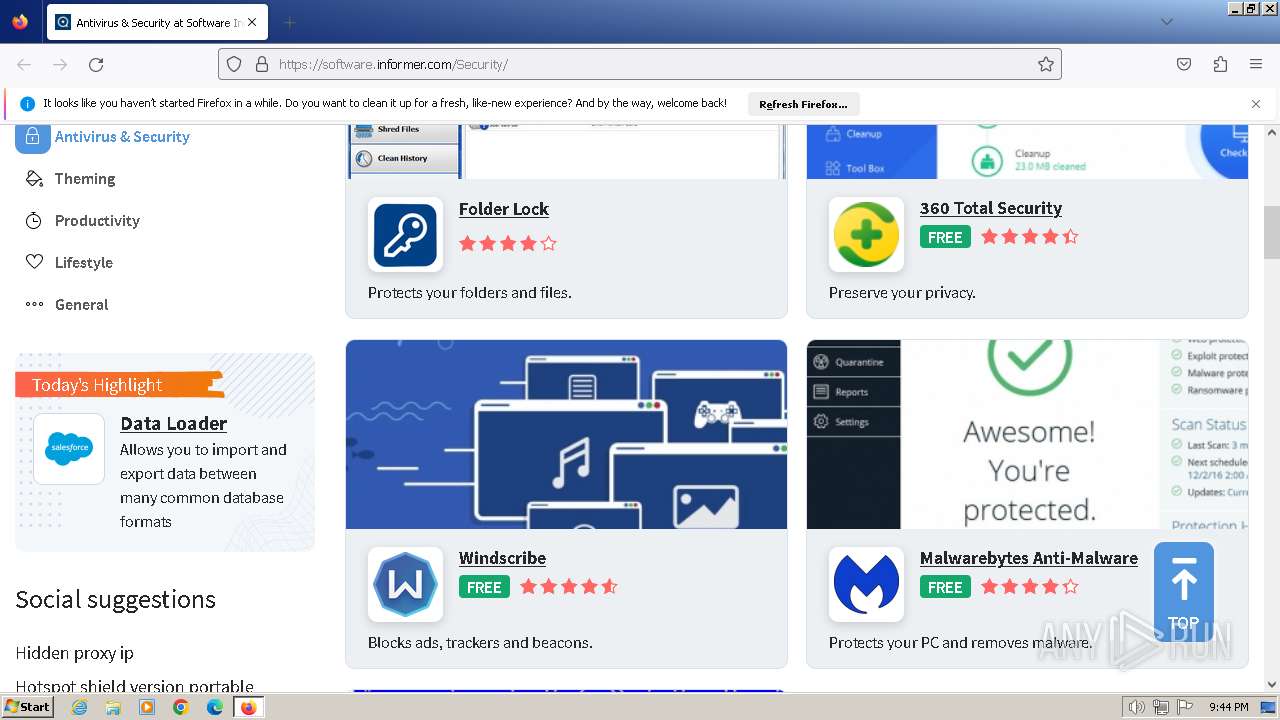Open the Firefox application hamburger menu
The image size is (1280, 720).
click(x=1256, y=64)
